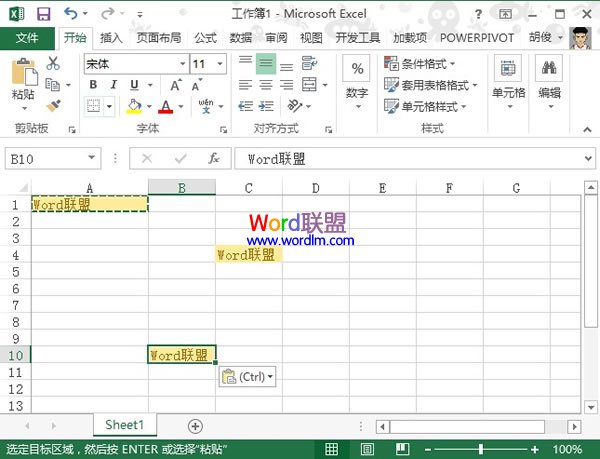Open the 公式 formulas tab
The image size is (600, 459).
click(x=205, y=38)
